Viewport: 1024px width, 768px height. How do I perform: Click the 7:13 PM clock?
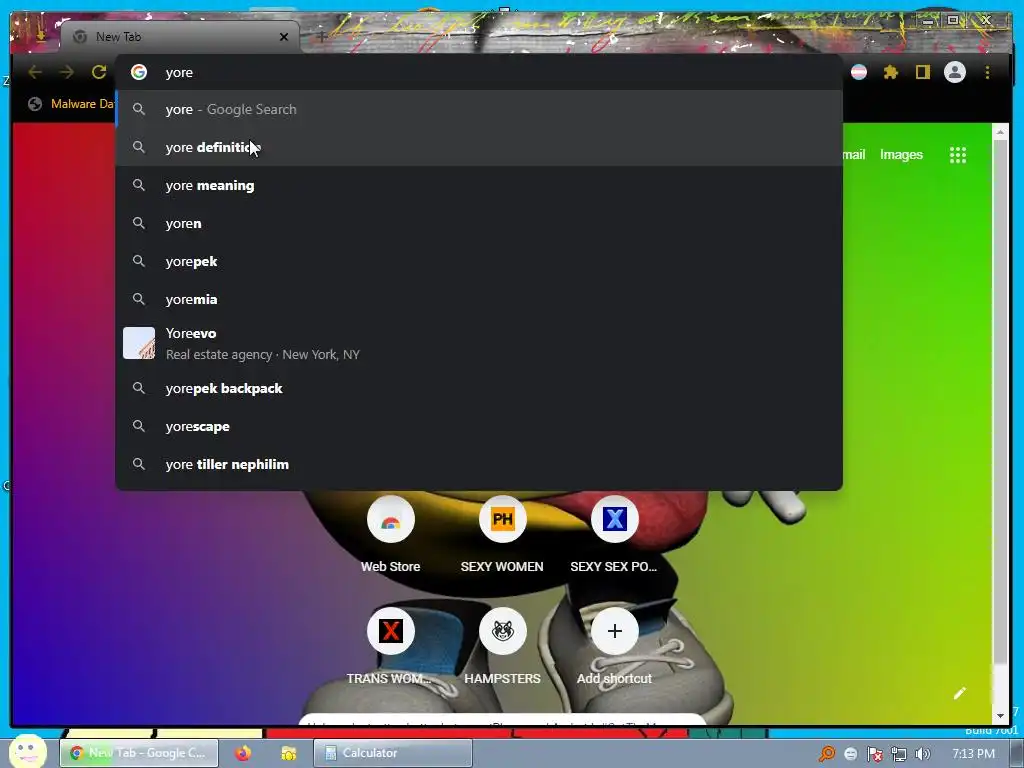click(x=974, y=754)
